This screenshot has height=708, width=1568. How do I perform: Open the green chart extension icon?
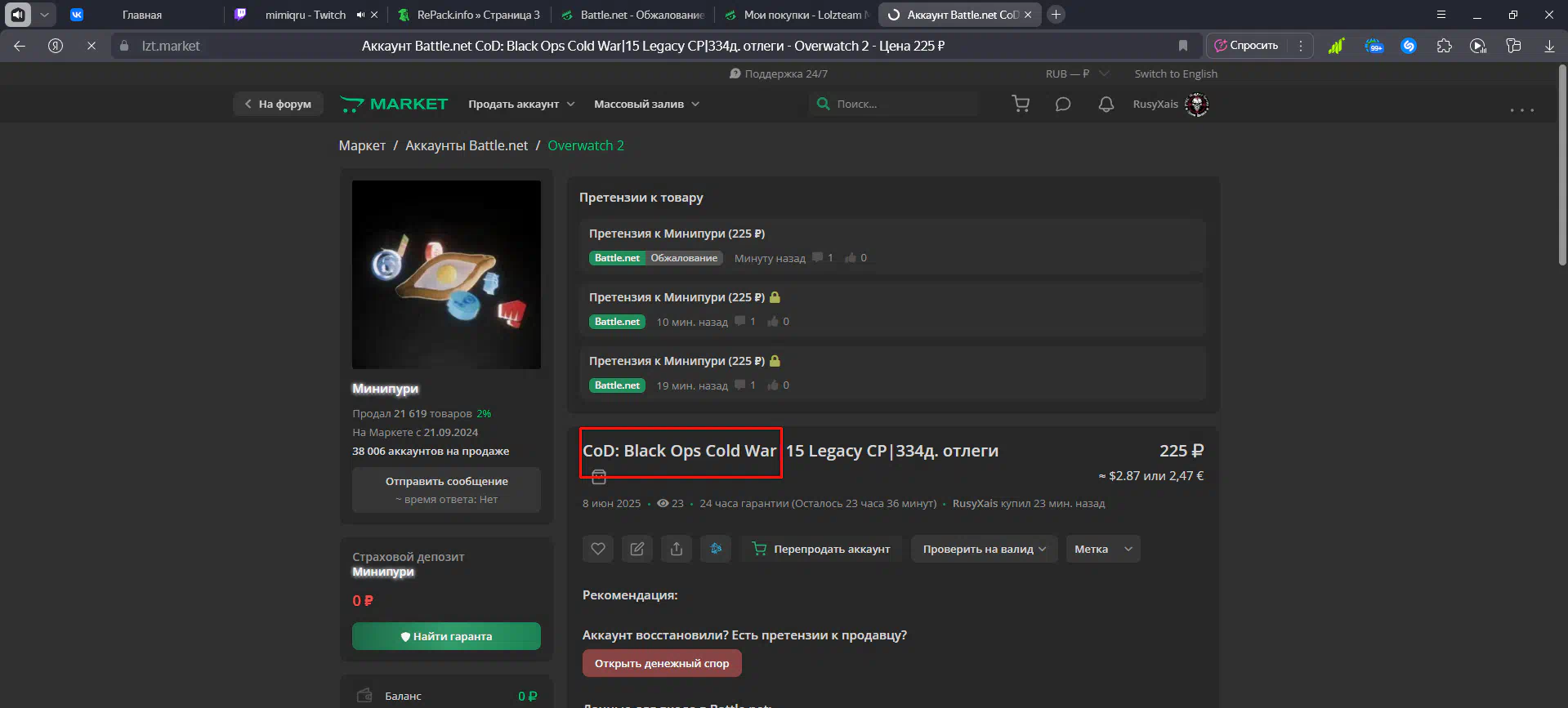(x=1337, y=46)
